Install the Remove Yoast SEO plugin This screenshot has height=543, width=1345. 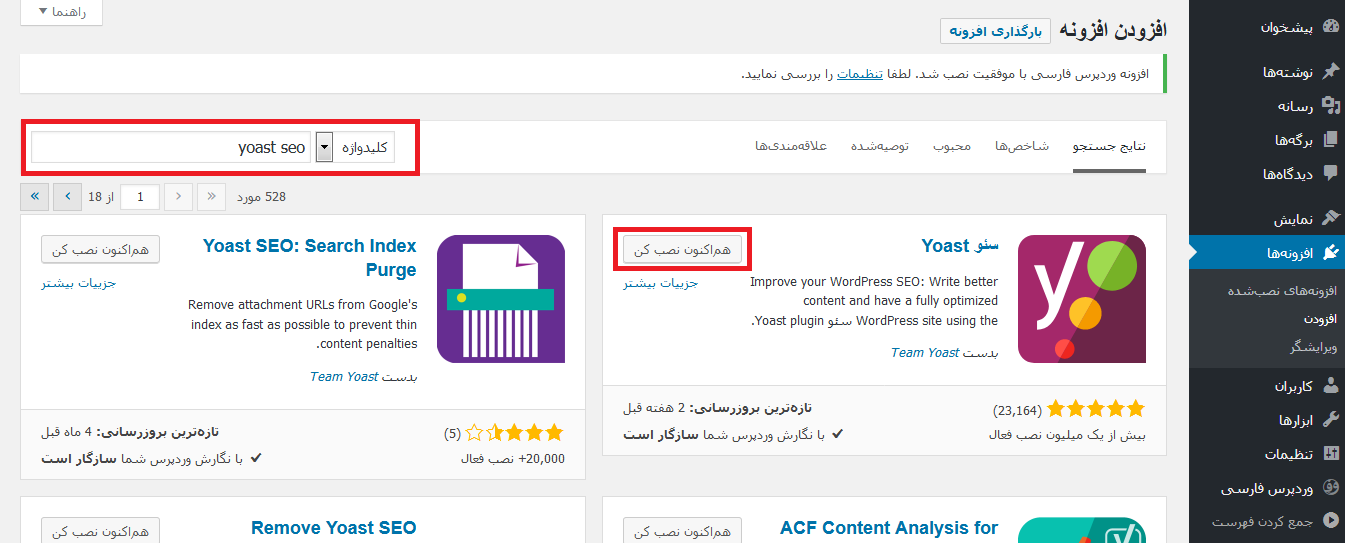pos(101,531)
